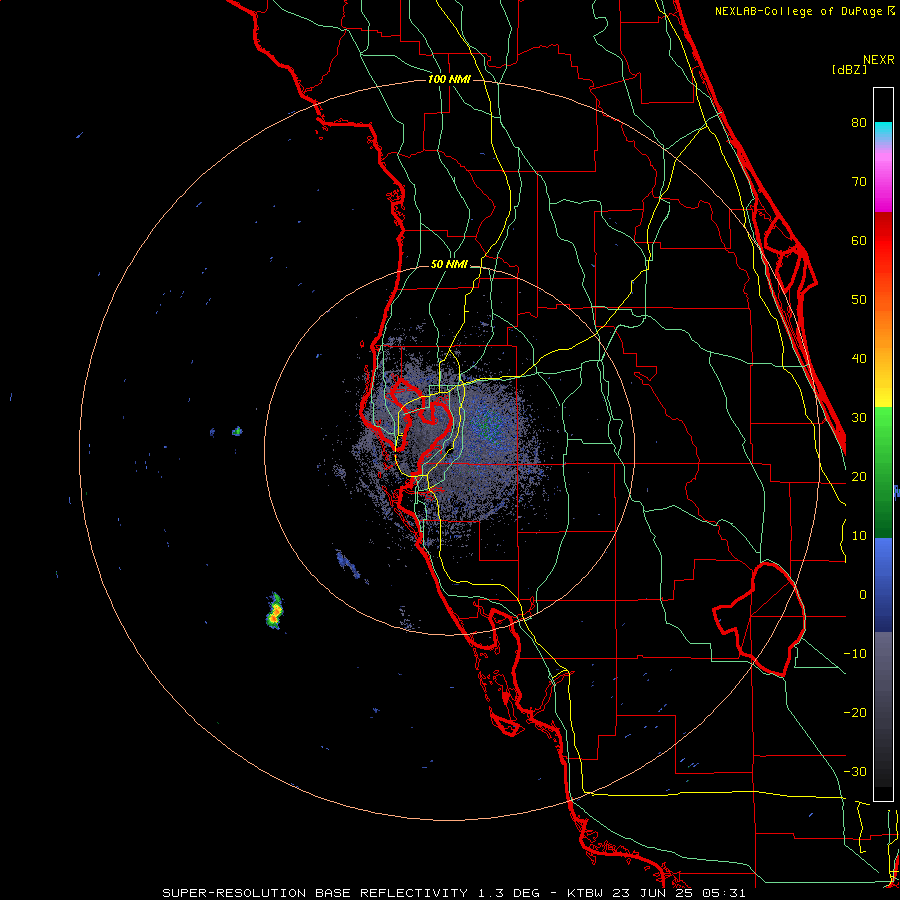Screen dimensions: 900x900
Task: Click the -20 value on the dBZ scale
Action: pos(855,712)
